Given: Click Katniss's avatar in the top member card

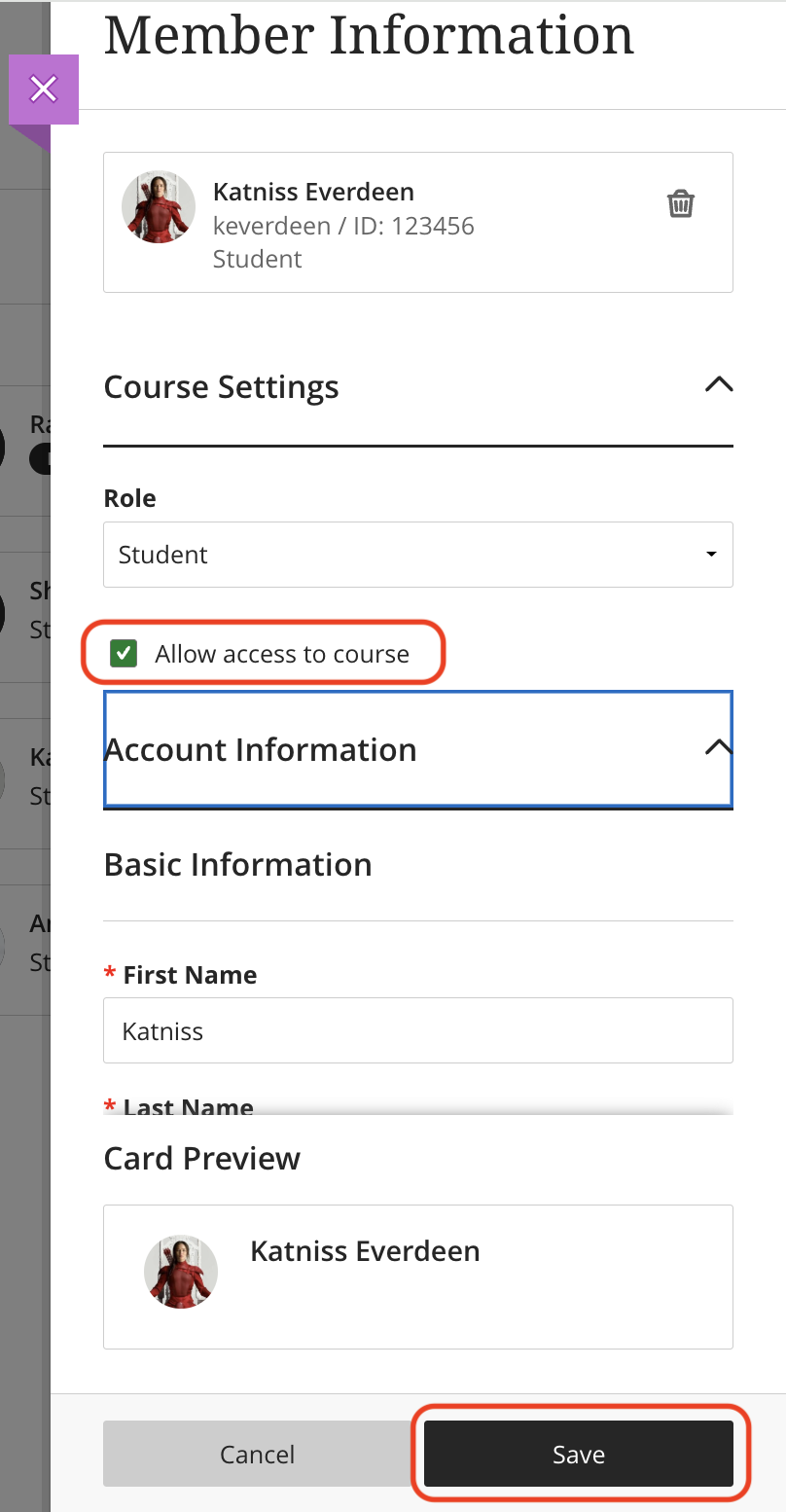Looking at the screenshot, I should [x=158, y=208].
